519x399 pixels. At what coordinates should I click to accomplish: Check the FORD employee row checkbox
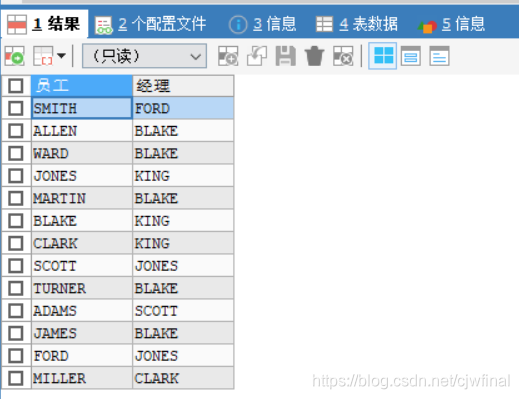(16, 356)
